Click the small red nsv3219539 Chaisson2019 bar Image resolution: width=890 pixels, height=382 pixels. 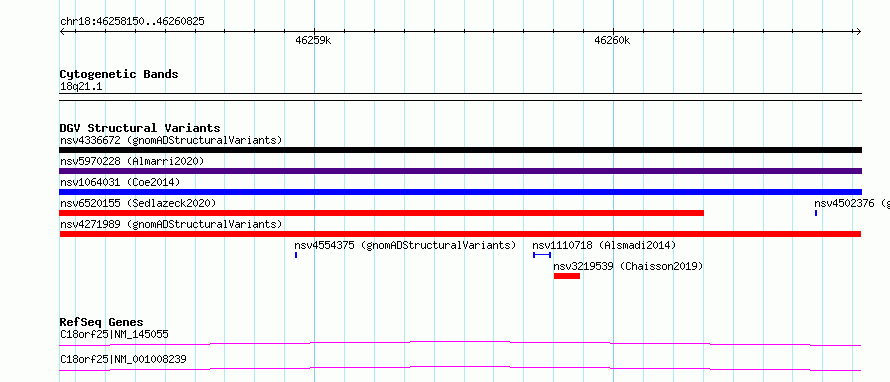pos(567,276)
